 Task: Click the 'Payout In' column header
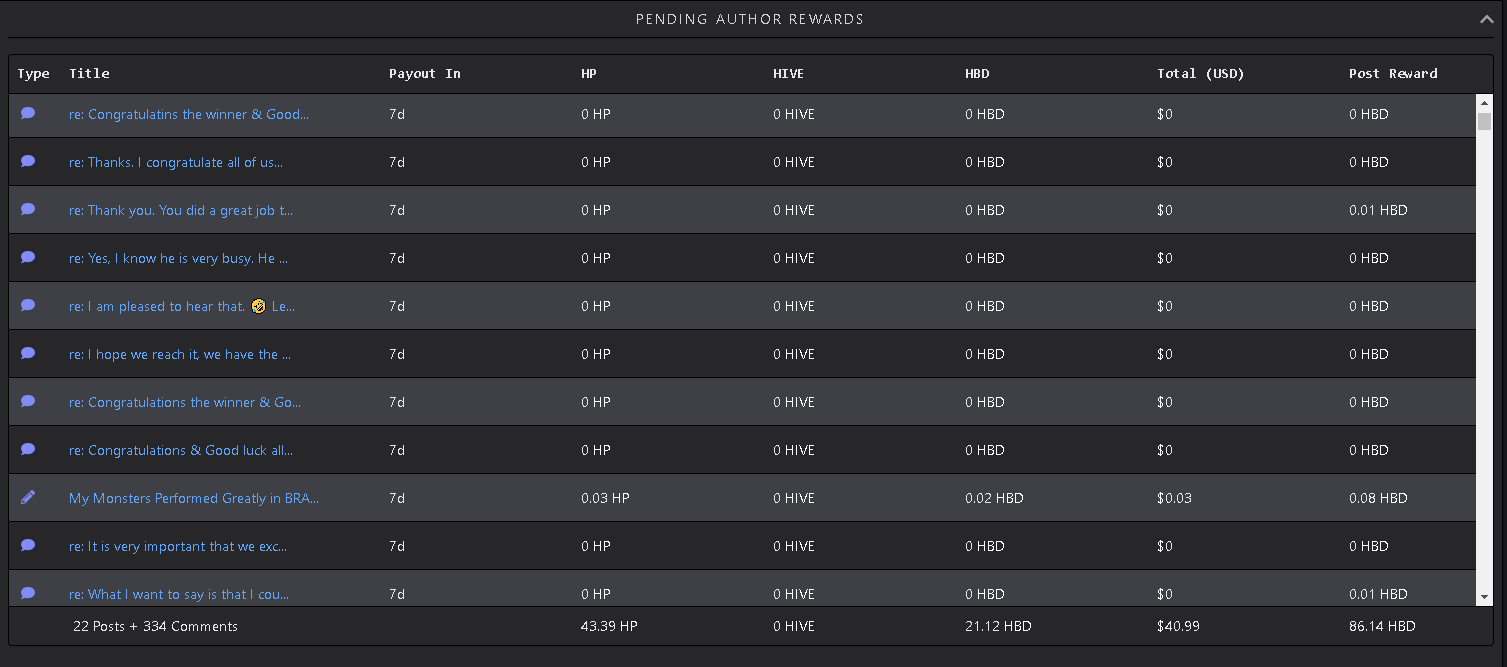point(425,74)
